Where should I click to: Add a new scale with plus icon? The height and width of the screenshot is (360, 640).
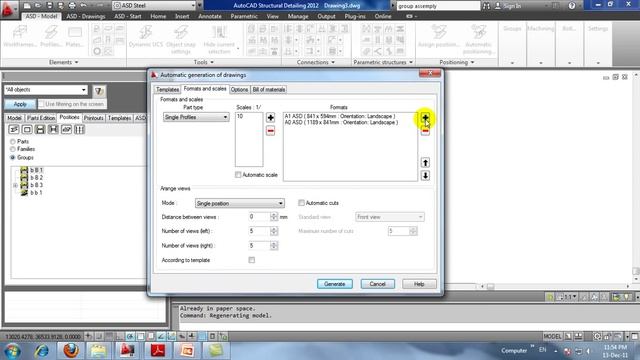[270, 118]
